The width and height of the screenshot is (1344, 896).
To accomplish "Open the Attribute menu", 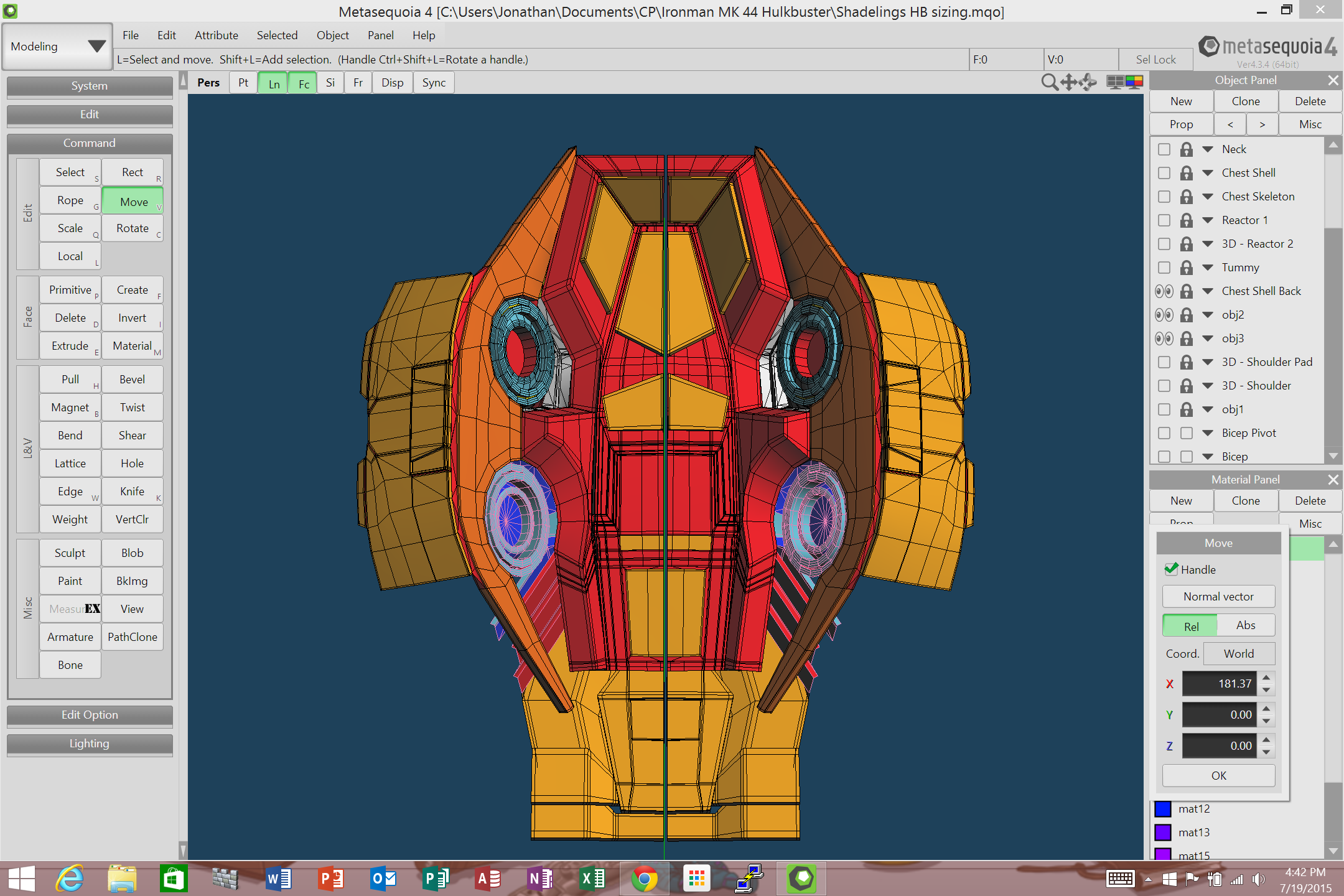I will (217, 35).
